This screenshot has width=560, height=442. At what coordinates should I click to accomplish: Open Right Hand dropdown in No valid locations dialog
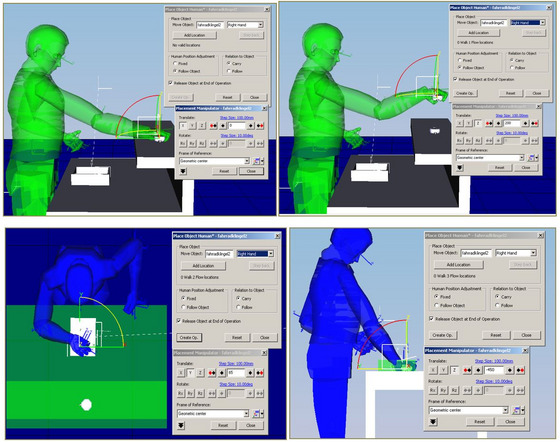pos(260,25)
